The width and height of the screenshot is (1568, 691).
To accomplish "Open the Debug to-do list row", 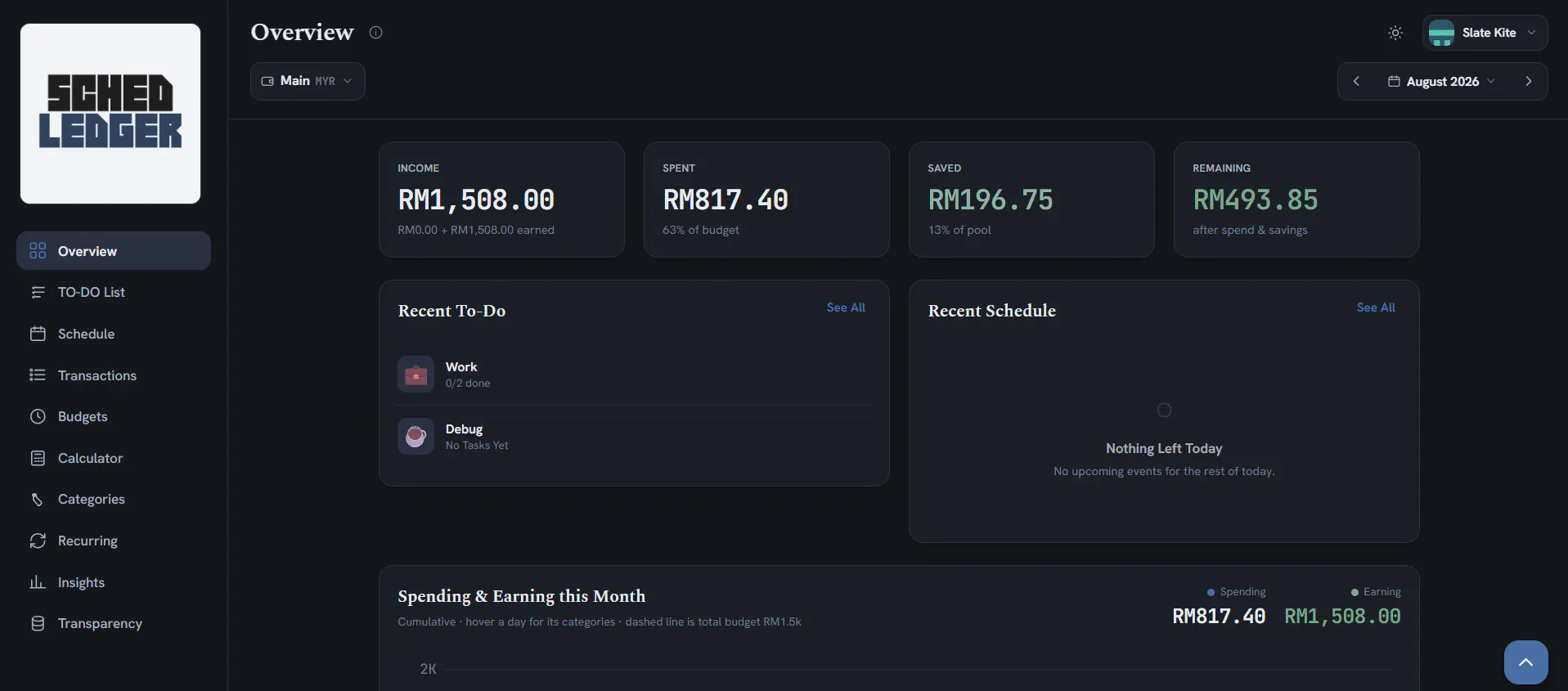I will (634, 437).
